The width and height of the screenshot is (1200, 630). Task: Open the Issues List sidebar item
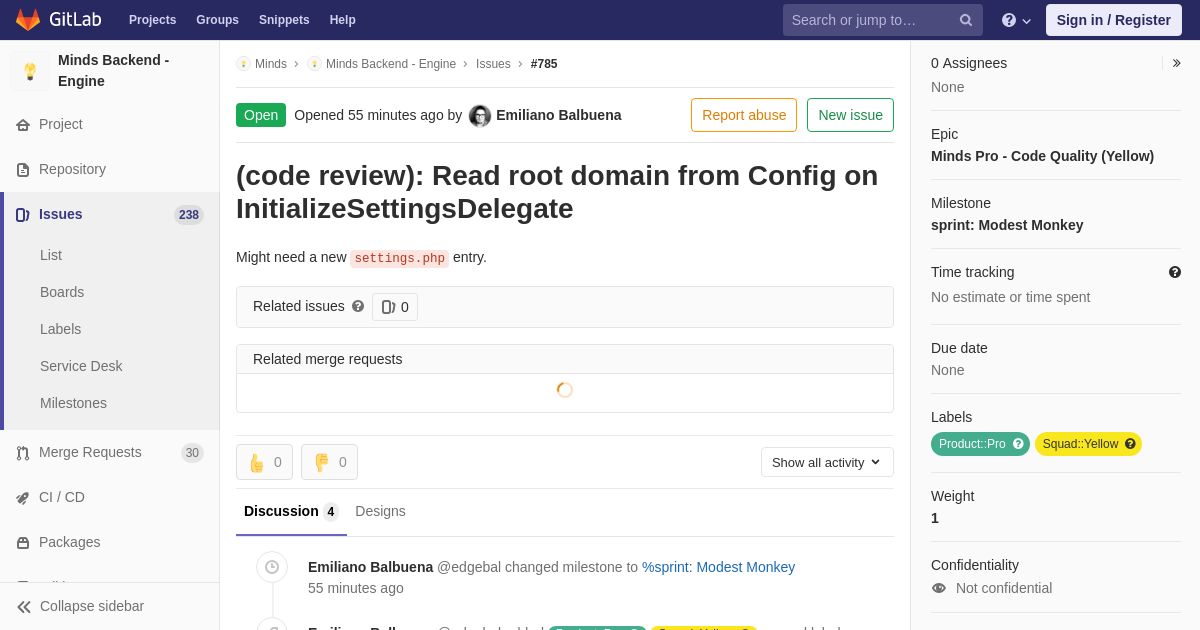pos(51,255)
